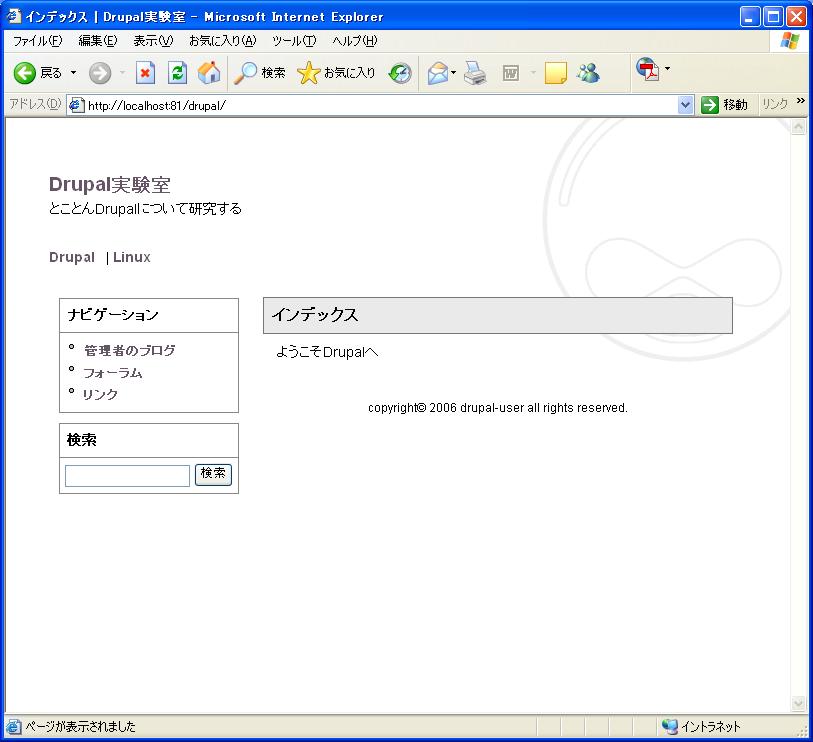The image size is (813, 742).
Task: Open フォーラム navigation link
Action: click(113, 373)
